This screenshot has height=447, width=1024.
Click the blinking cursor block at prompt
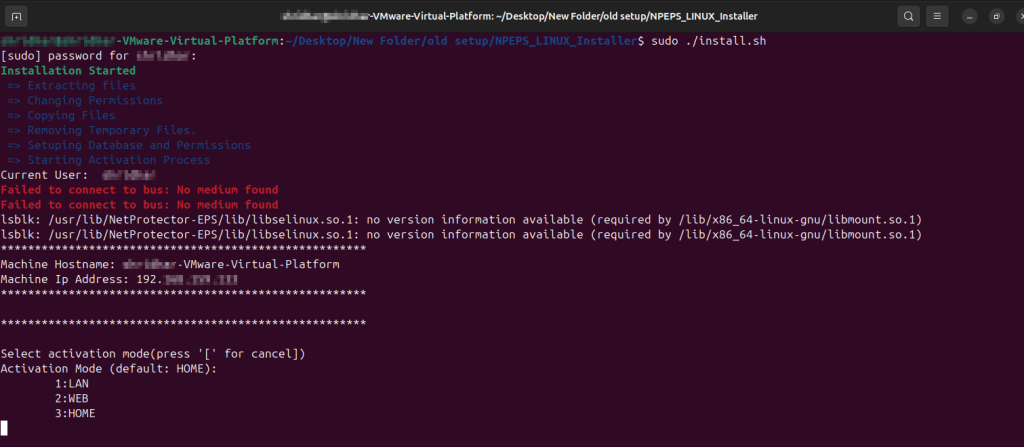pyautogui.click(x=5, y=428)
